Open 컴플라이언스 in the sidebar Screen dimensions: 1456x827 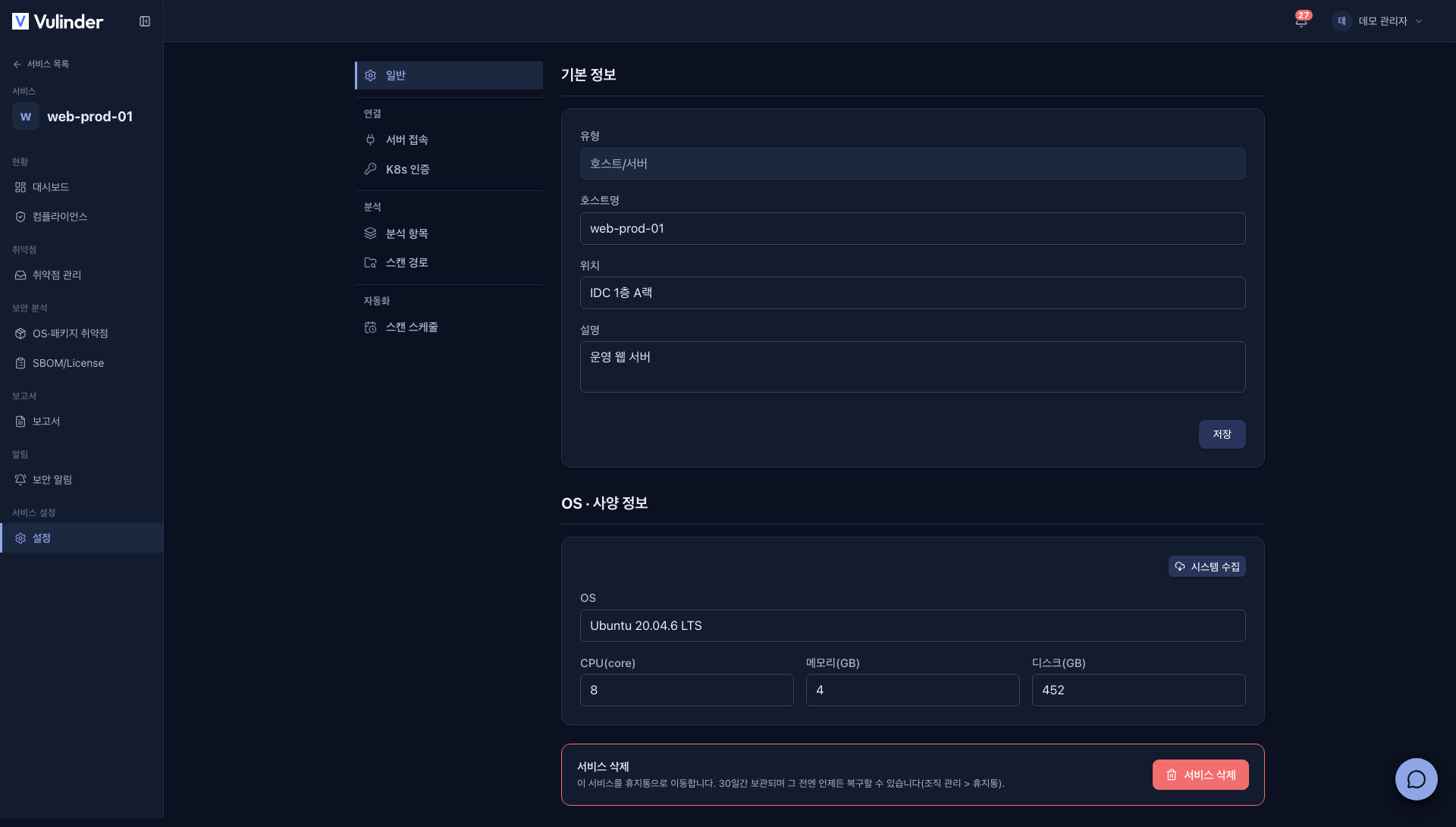tap(81, 217)
